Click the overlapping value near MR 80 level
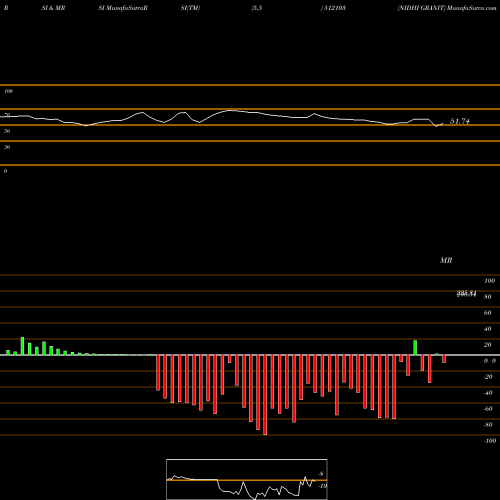Screen dimensions: 500x500 (x=466, y=294)
